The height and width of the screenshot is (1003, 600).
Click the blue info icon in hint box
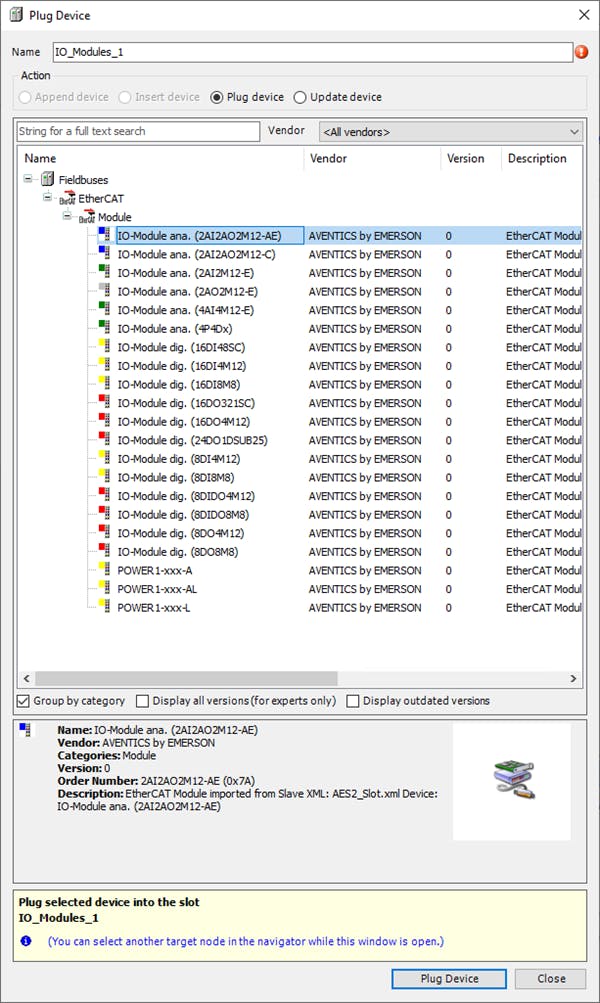pyautogui.click(x=26, y=940)
